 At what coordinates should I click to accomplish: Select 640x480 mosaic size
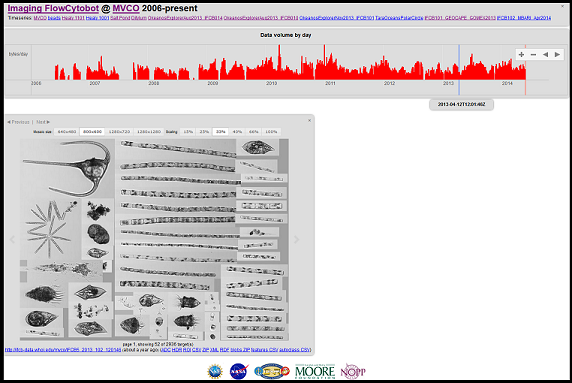pyautogui.click(x=67, y=132)
